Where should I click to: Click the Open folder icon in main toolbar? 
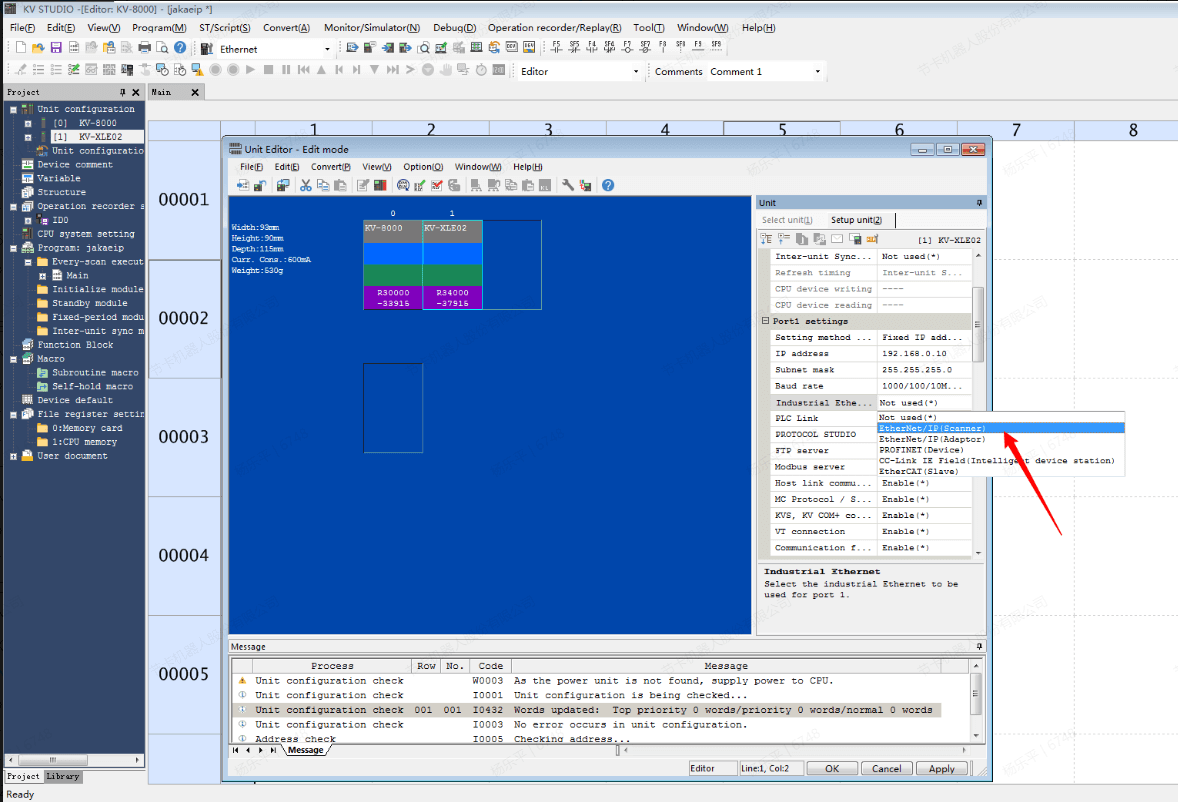point(38,48)
